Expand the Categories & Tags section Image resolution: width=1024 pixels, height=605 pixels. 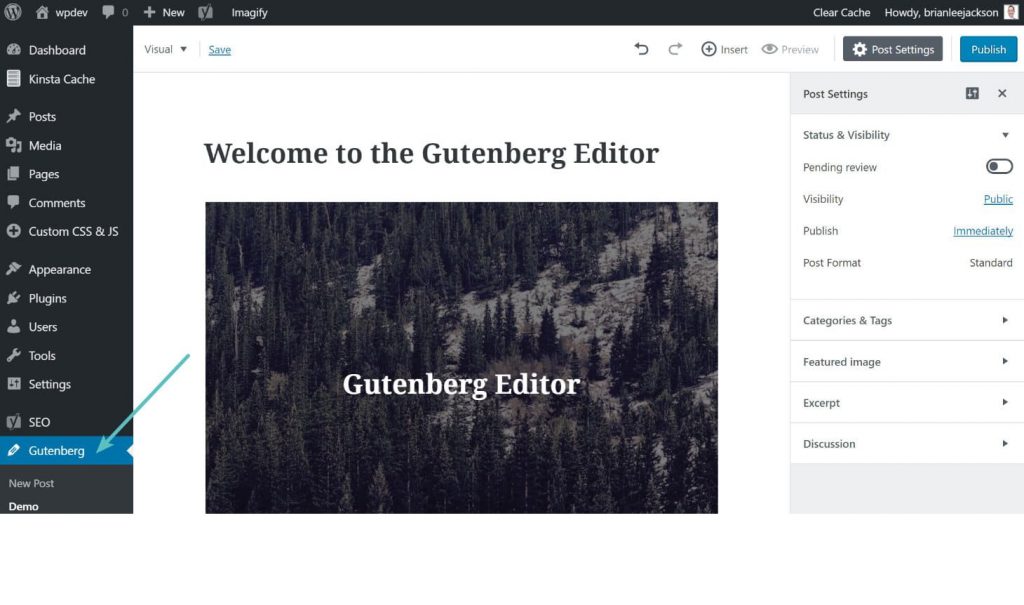coord(906,320)
